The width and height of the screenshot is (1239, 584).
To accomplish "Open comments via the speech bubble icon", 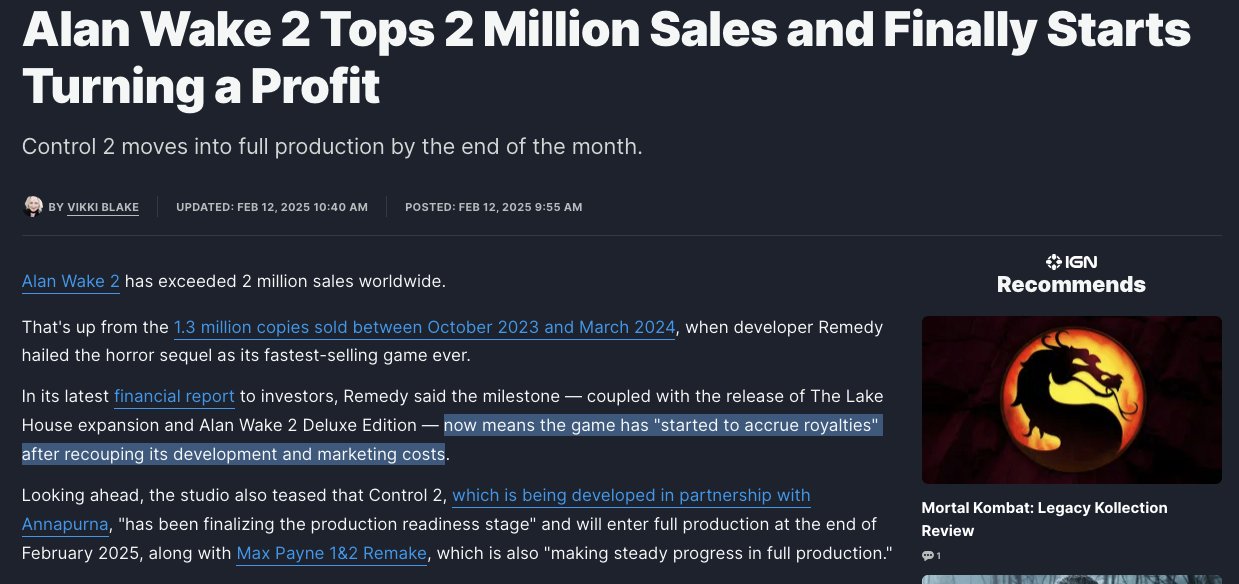I will pos(928,556).
